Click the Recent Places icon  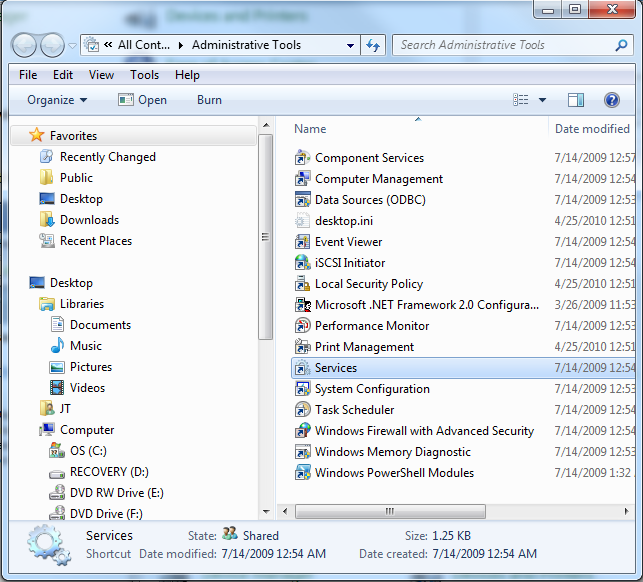[47, 241]
